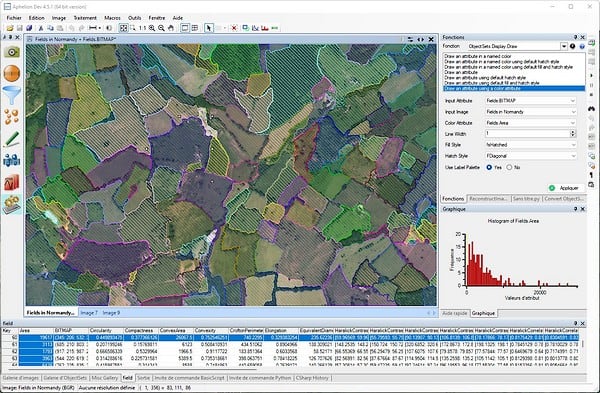This screenshot has width=600, height=393.
Task: Close the Fields in Normandy image window
Action: (x=431, y=39)
